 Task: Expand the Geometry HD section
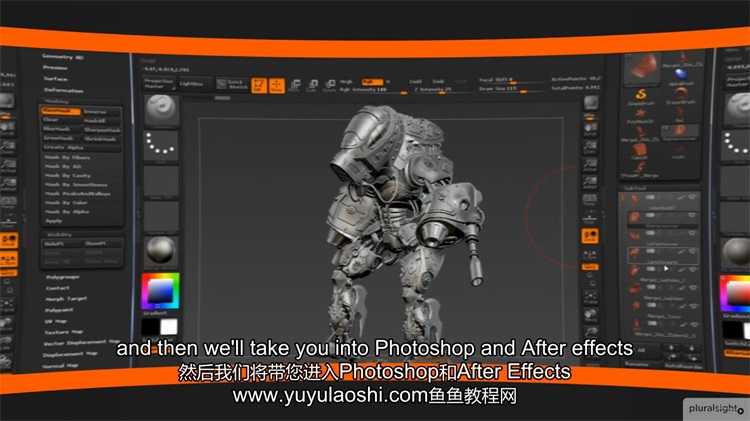[x=63, y=56]
